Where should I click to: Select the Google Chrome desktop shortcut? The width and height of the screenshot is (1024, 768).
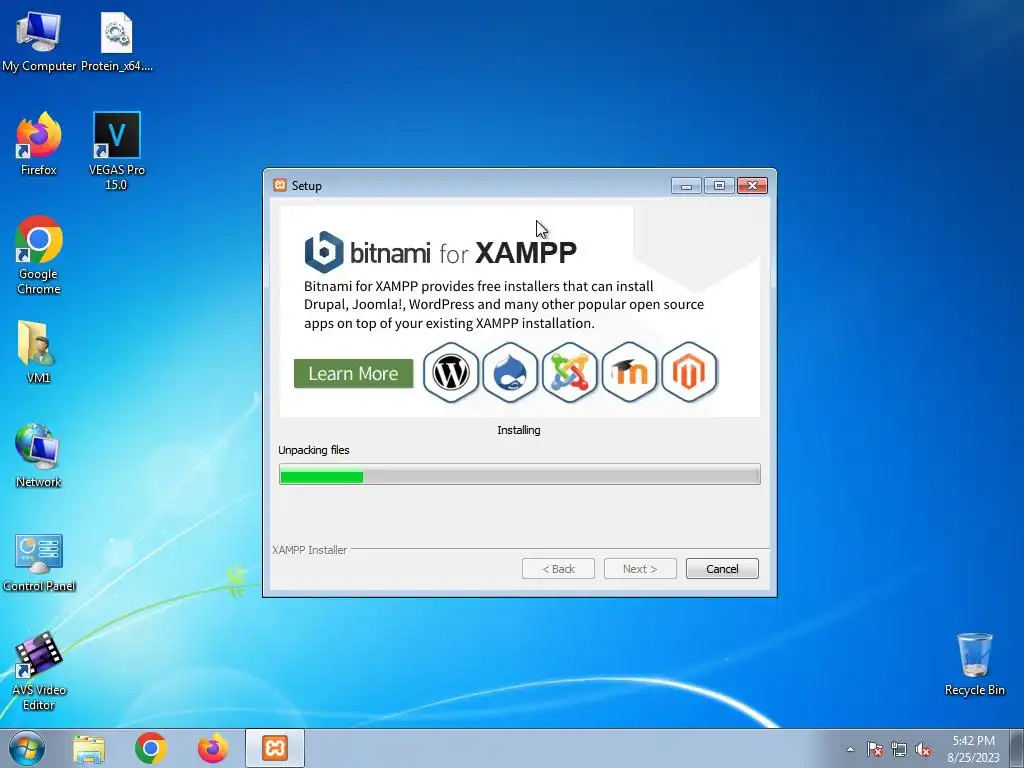click(39, 255)
